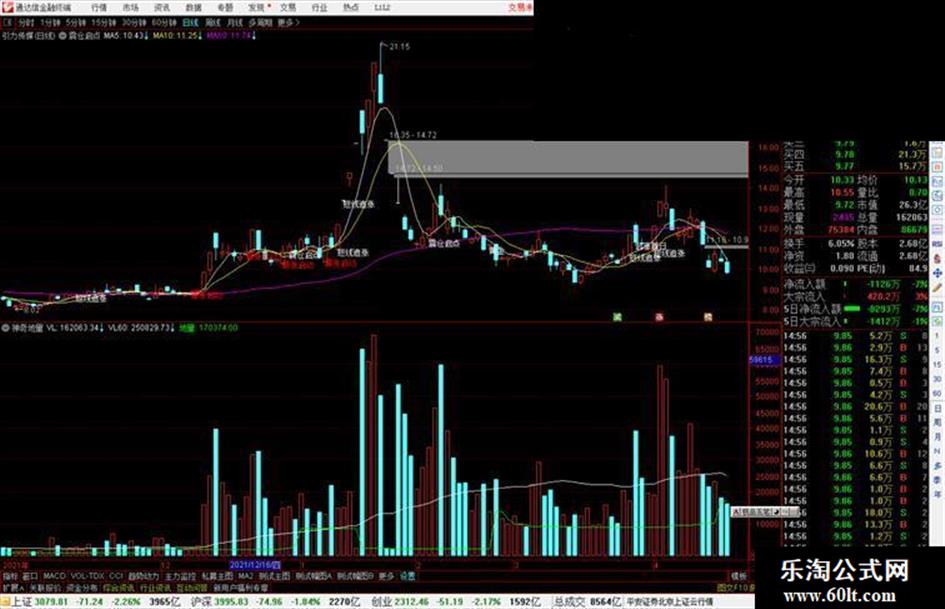Image resolution: width=945 pixels, height=609 pixels.
Task: Open the 行业 menu
Action: click(319, 7)
